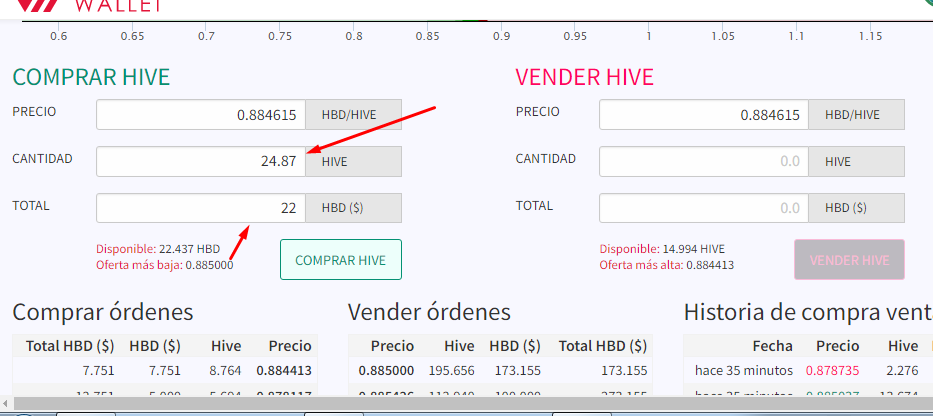
Task: Click Precio header in sell orders table
Action: [393, 346]
